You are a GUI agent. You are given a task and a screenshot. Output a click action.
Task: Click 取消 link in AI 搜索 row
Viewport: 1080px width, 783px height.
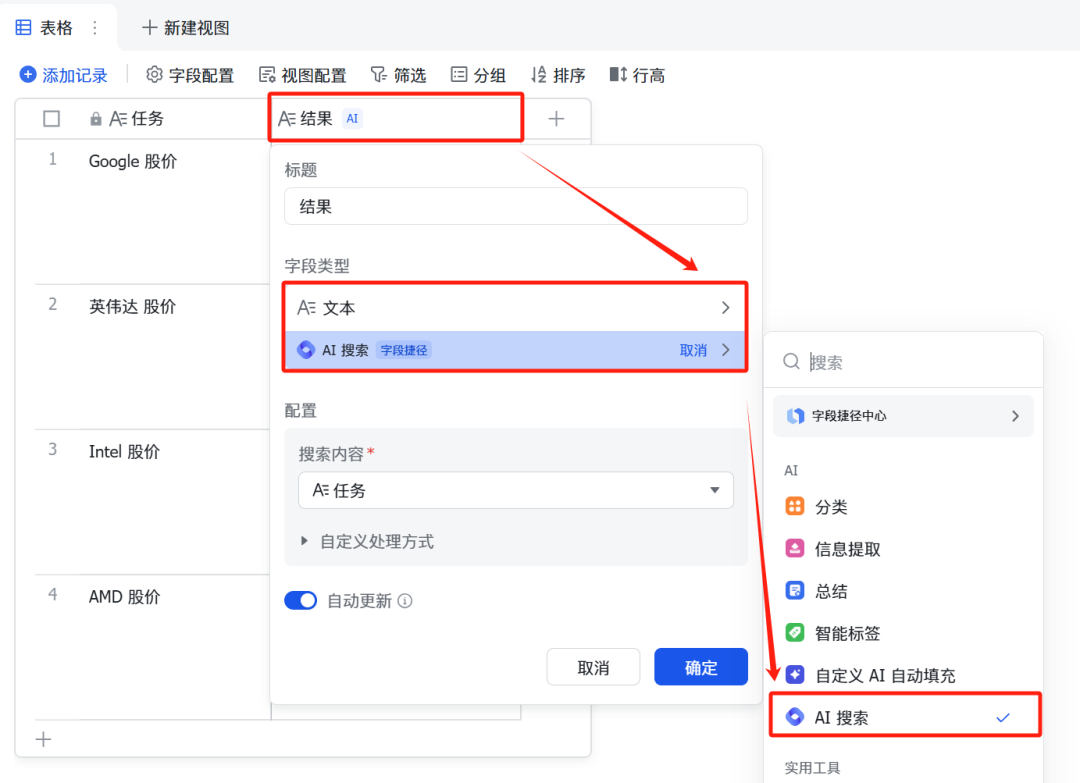coord(693,350)
